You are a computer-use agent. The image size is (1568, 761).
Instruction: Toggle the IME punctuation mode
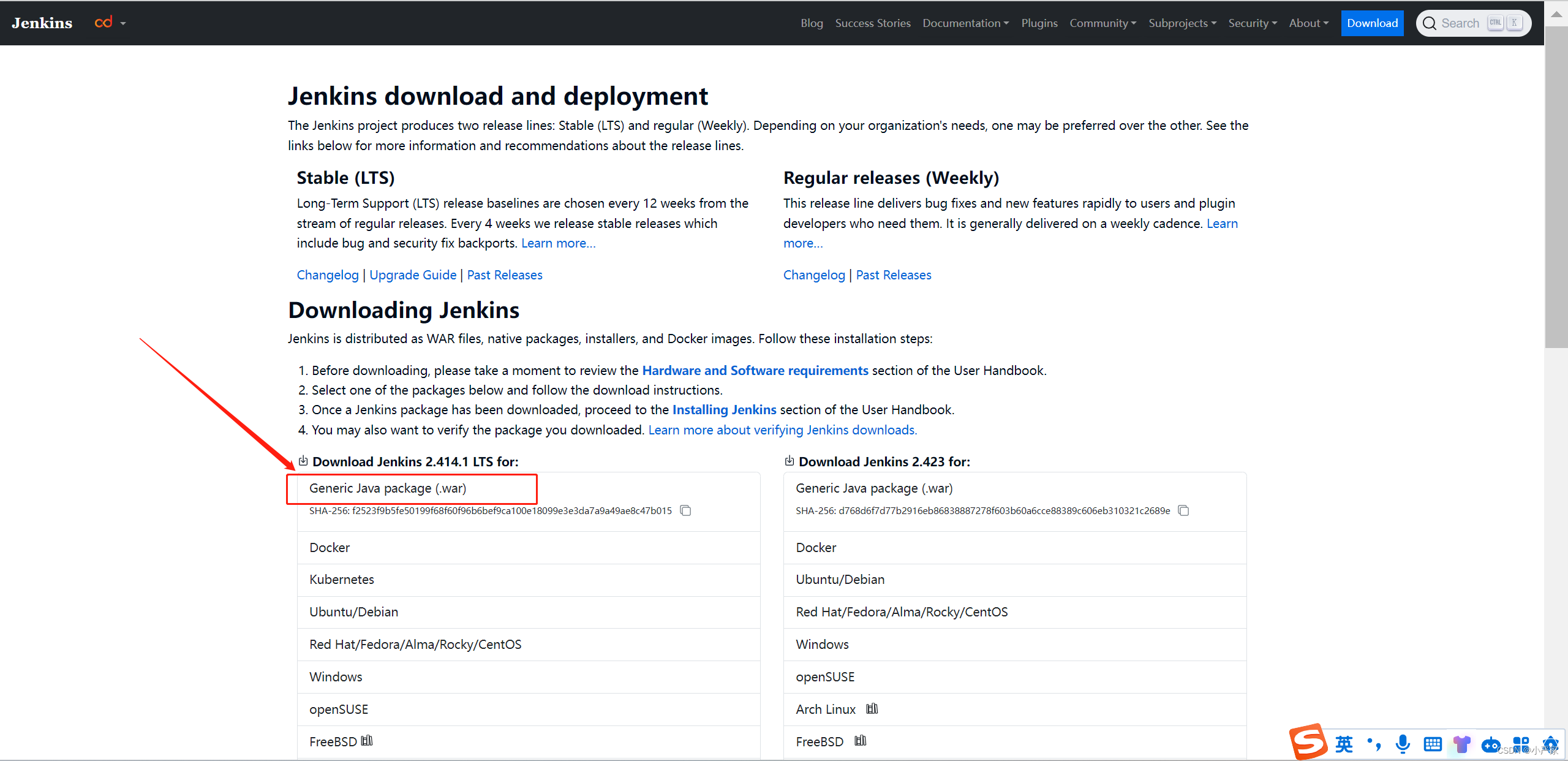(x=1374, y=744)
